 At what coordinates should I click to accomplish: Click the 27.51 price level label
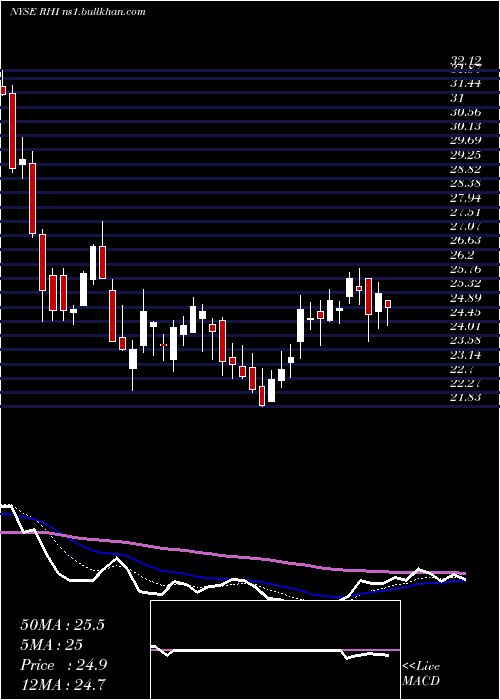(466, 212)
